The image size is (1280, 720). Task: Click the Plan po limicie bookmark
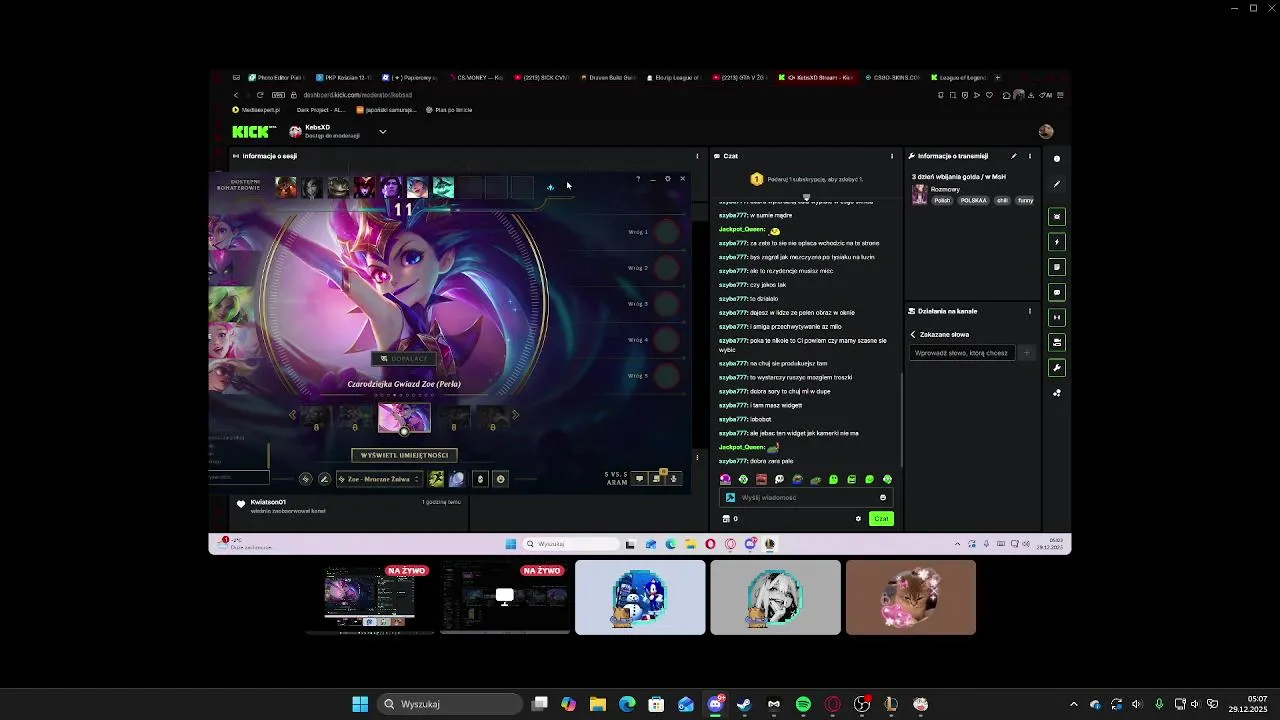pyautogui.click(x=449, y=110)
